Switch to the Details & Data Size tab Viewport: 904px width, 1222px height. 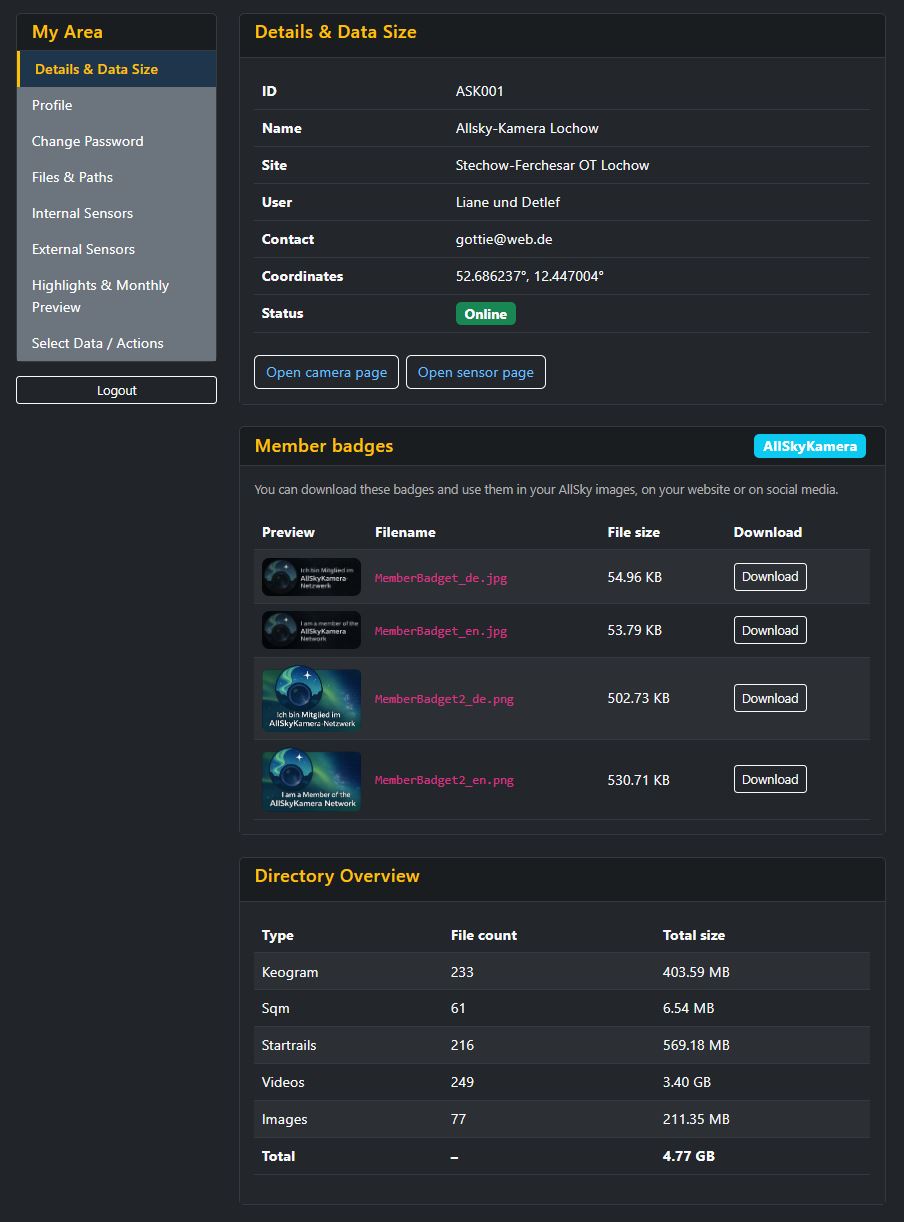(x=96, y=69)
